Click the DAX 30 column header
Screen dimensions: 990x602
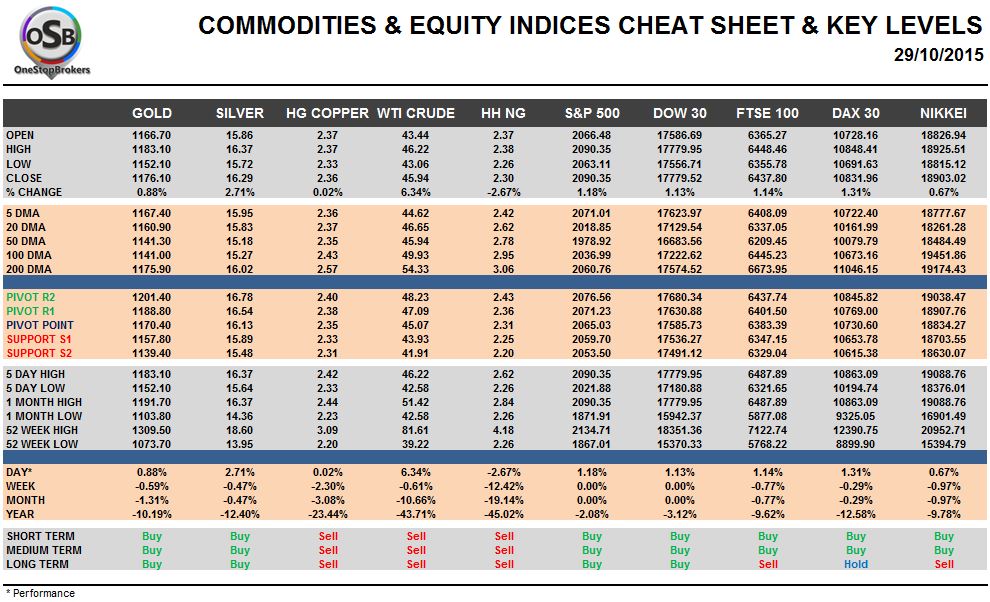point(856,113)
